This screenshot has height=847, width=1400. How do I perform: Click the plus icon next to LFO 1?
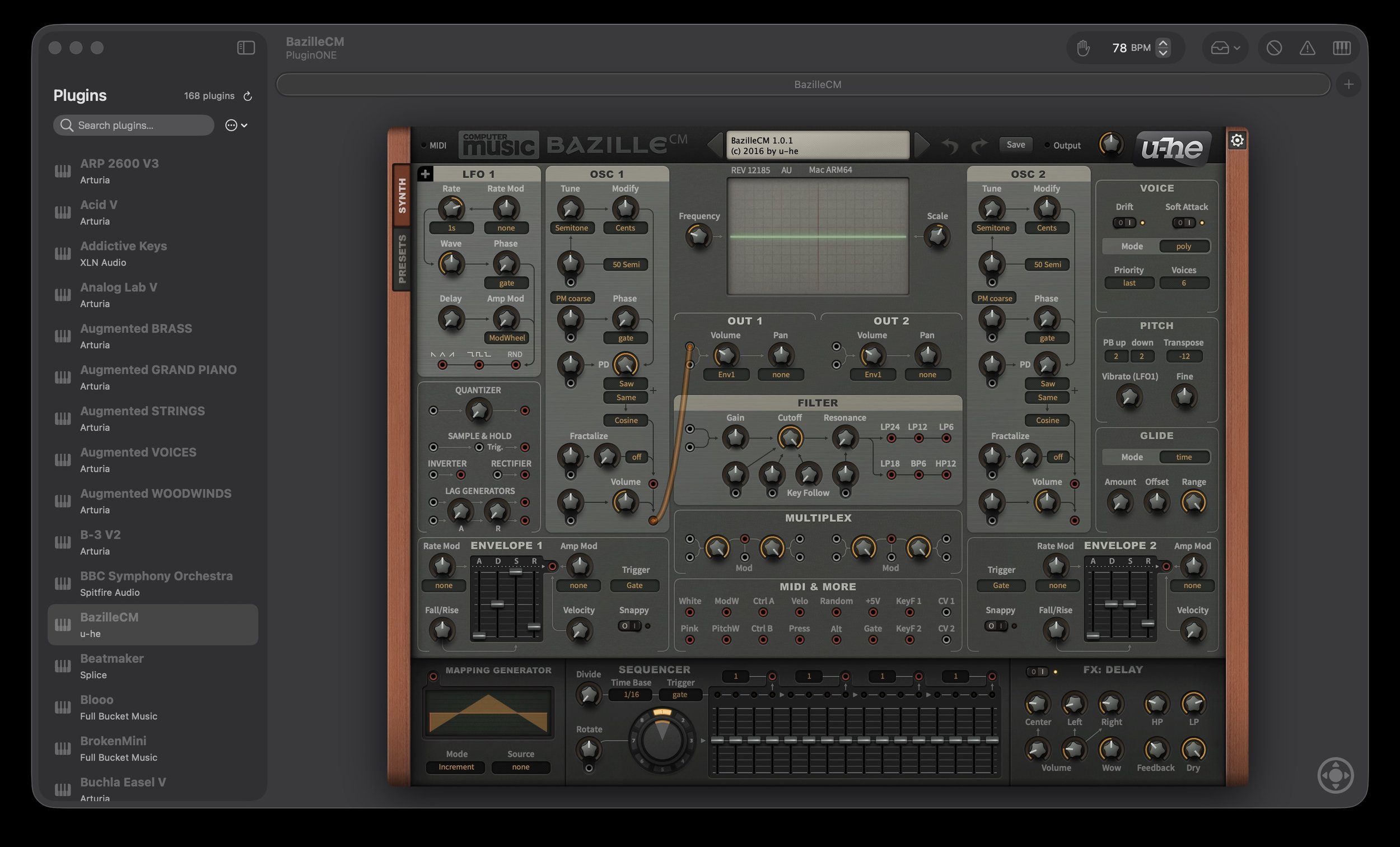tap(425, 174)
